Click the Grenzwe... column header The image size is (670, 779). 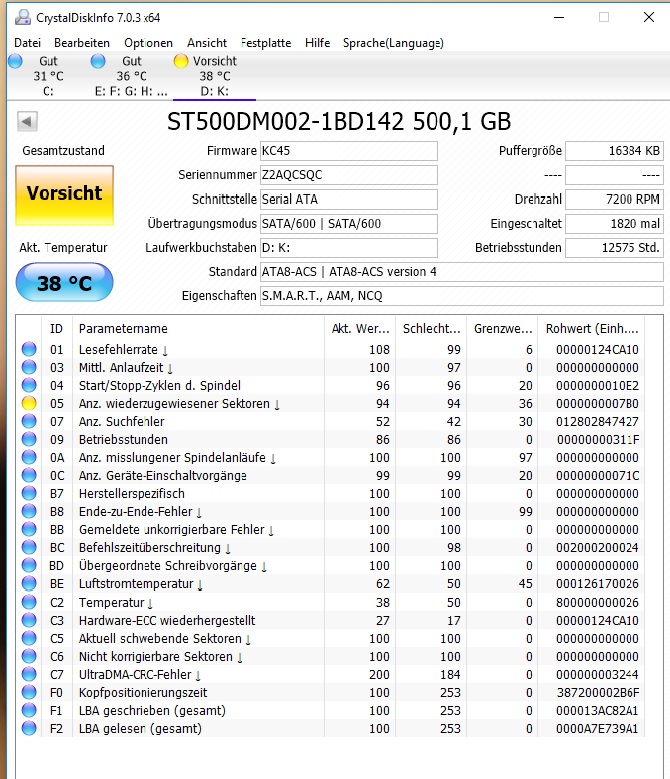tap(502, 328)
